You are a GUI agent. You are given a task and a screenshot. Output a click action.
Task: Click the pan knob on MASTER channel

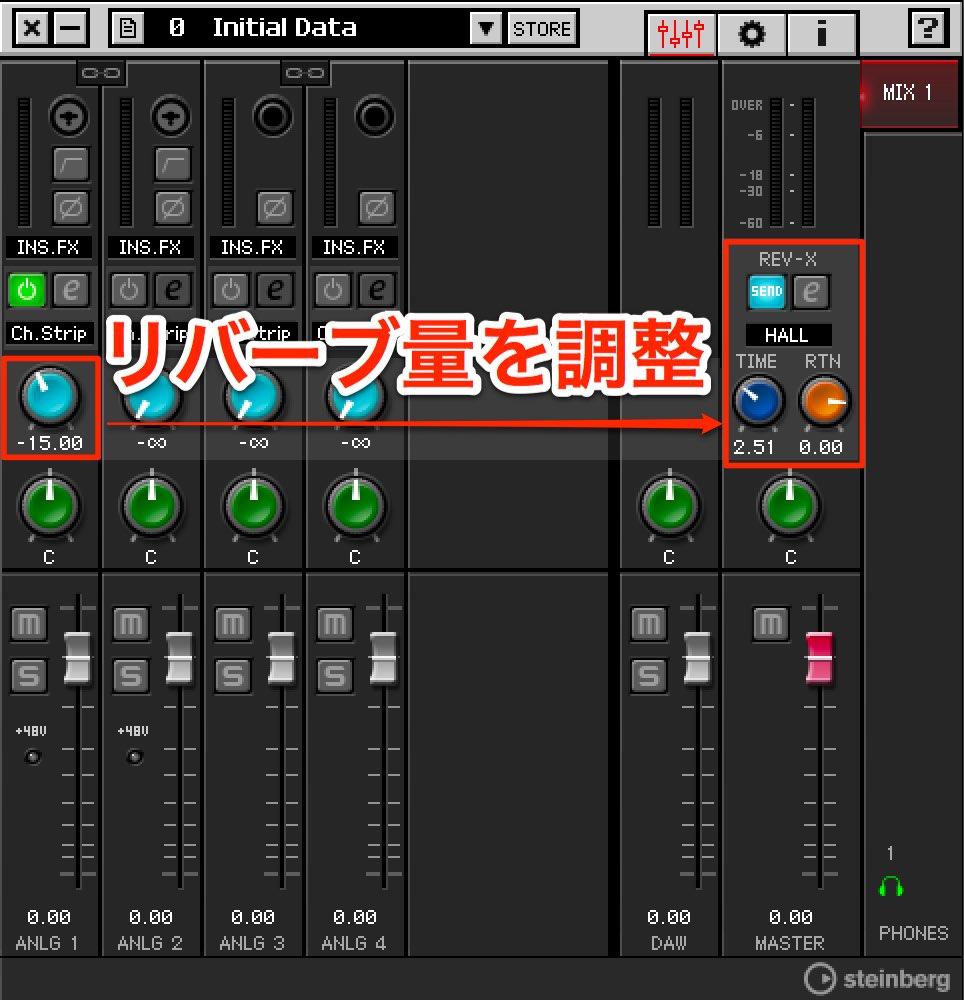790,505
